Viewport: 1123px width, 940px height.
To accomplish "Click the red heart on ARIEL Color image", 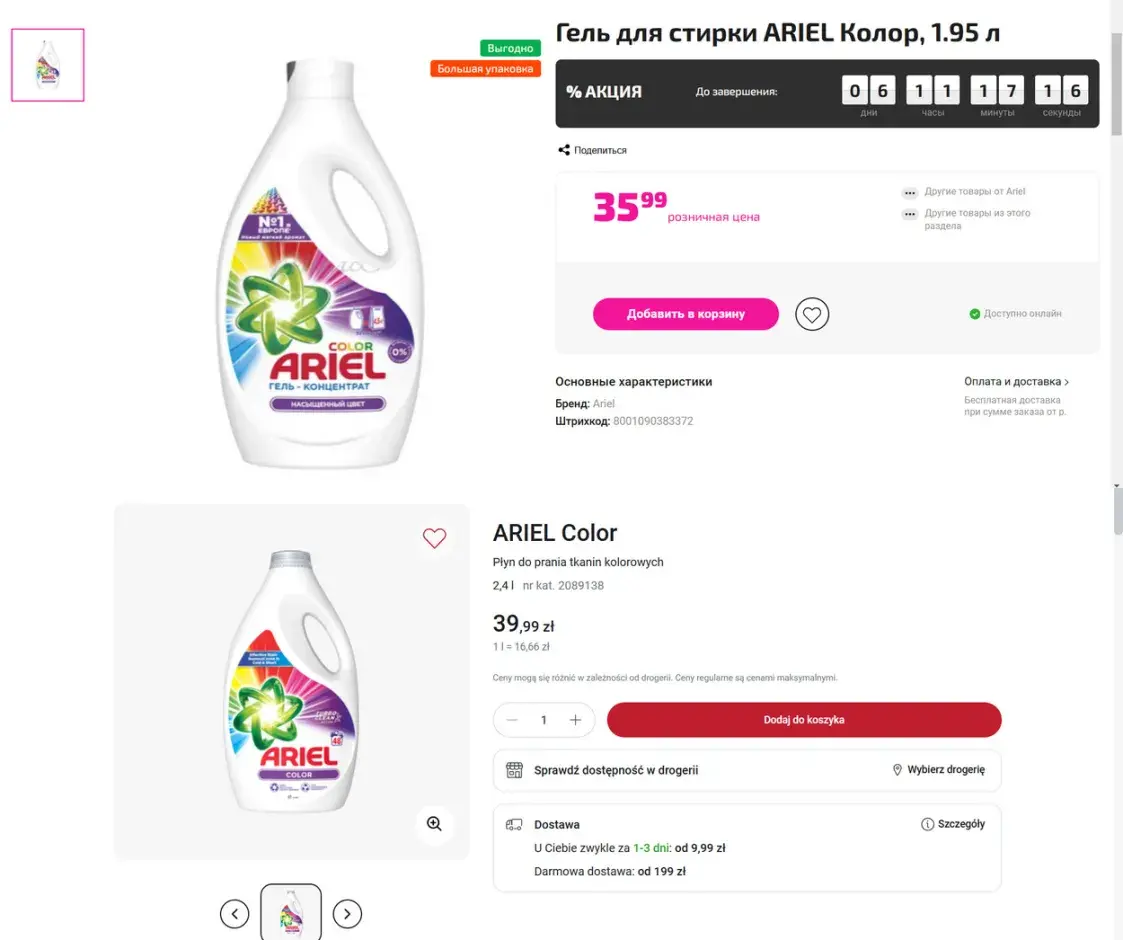I will pos(434,538).
